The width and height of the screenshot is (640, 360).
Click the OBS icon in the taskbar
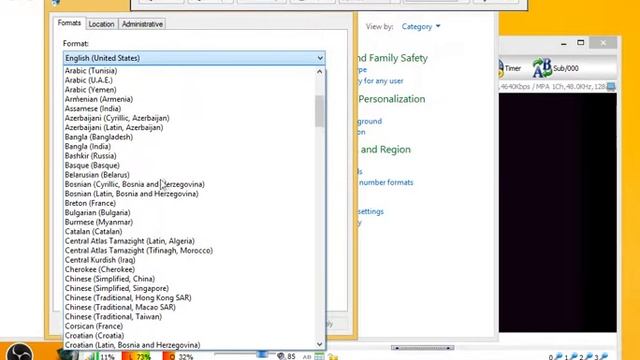click(x=19, y=352)
